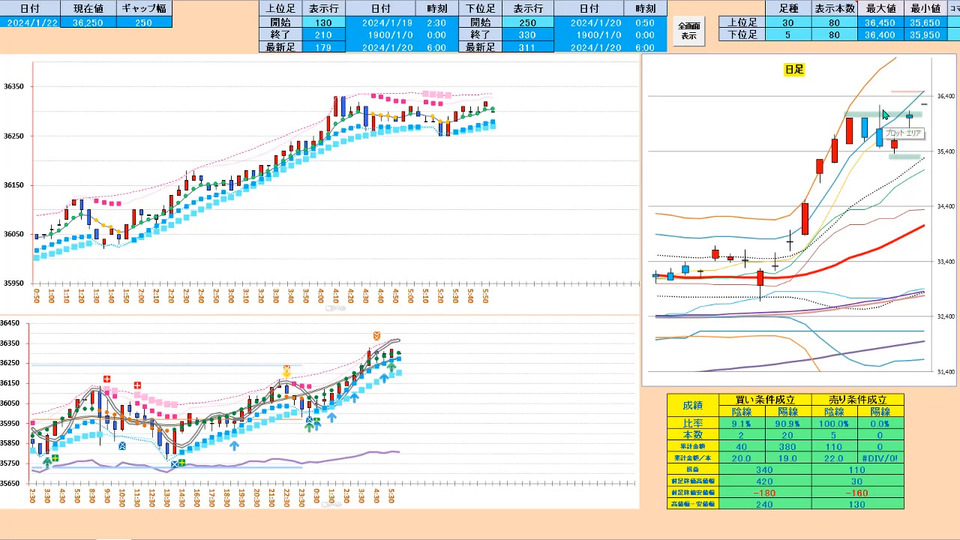This screenshot has height=540, width=960.
Task: Click the 32,400 axis label on 日足 chart
Action: coord(945,317)
